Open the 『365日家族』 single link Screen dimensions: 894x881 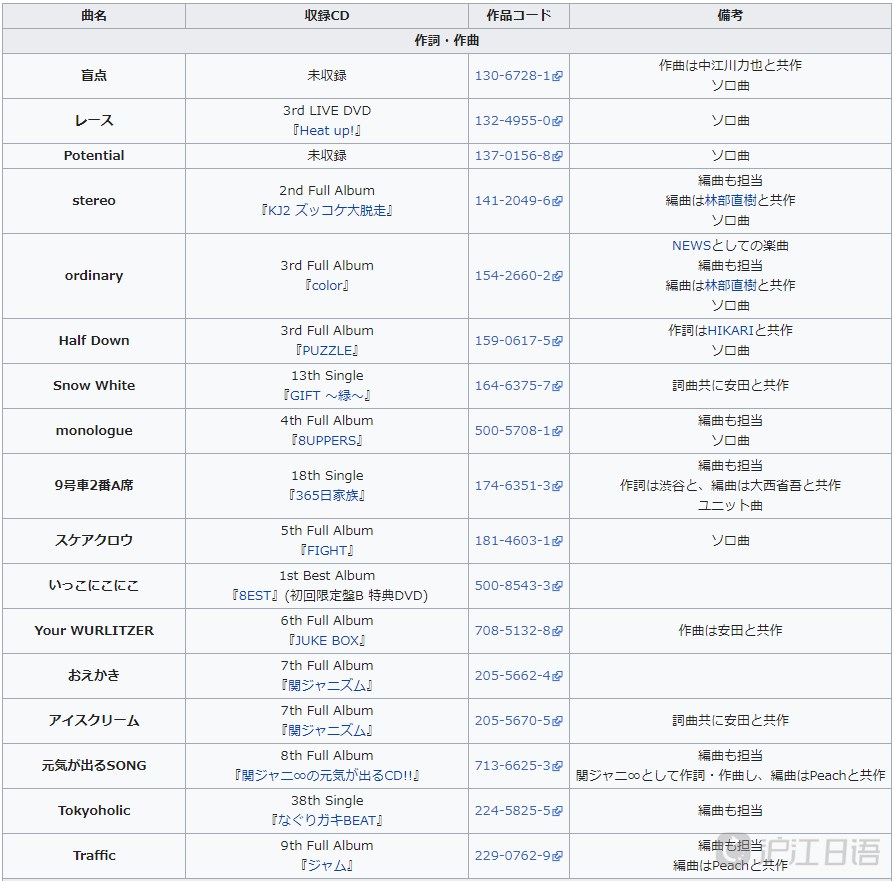[x=327, y=495]
